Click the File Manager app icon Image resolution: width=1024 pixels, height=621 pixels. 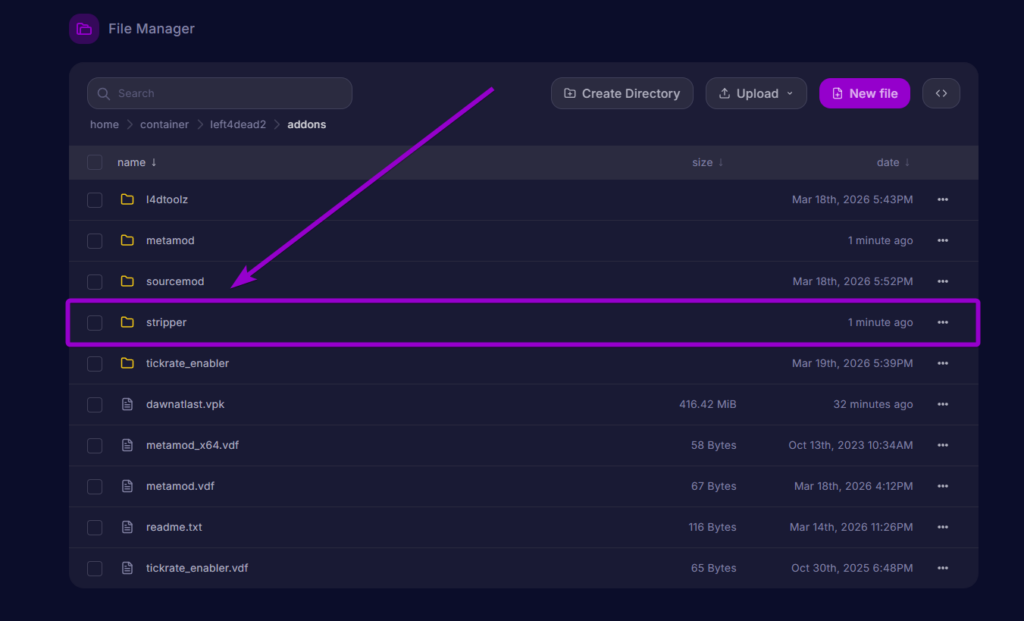pyautogui.click(x=84, y=28)
